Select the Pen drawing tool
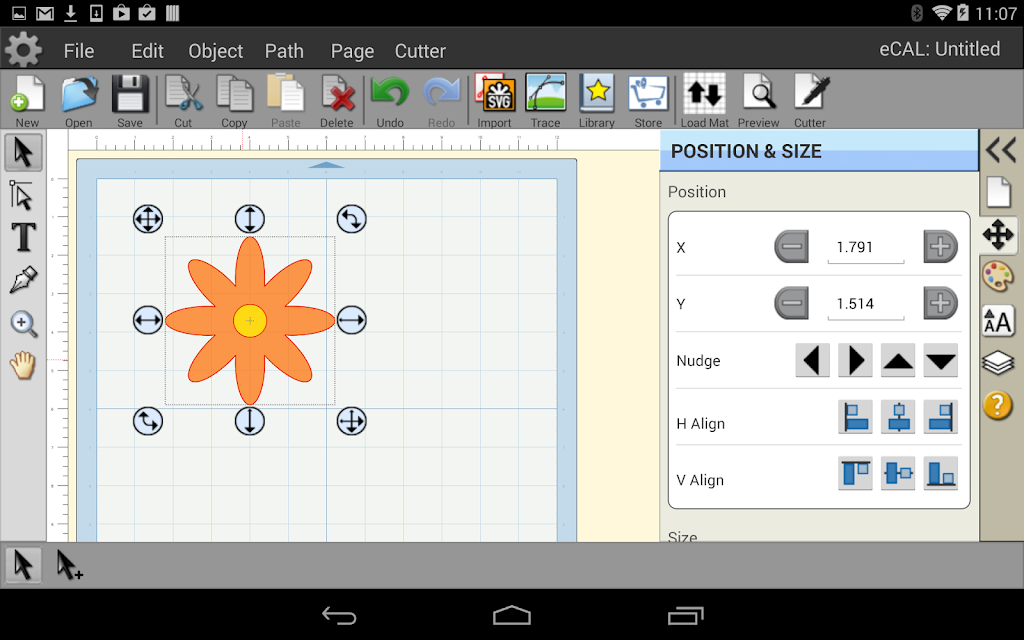 [24, 280]
